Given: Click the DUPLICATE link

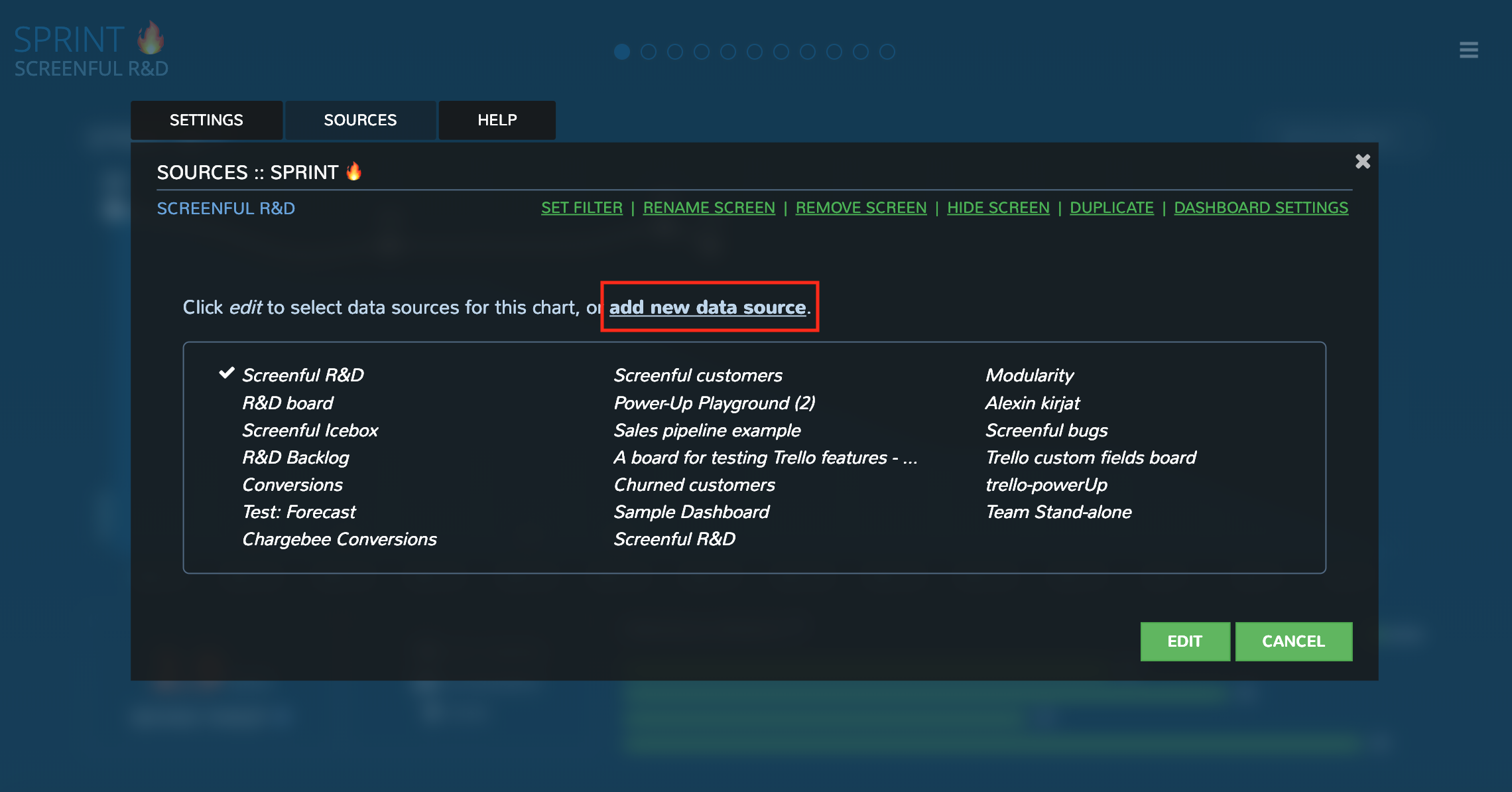Looking at the screenshot, I should pyautogui.click(x=1111, y=208).
